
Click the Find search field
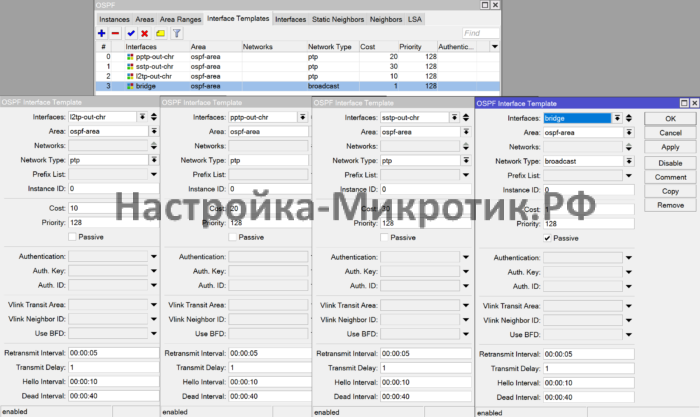pos(480,33)
